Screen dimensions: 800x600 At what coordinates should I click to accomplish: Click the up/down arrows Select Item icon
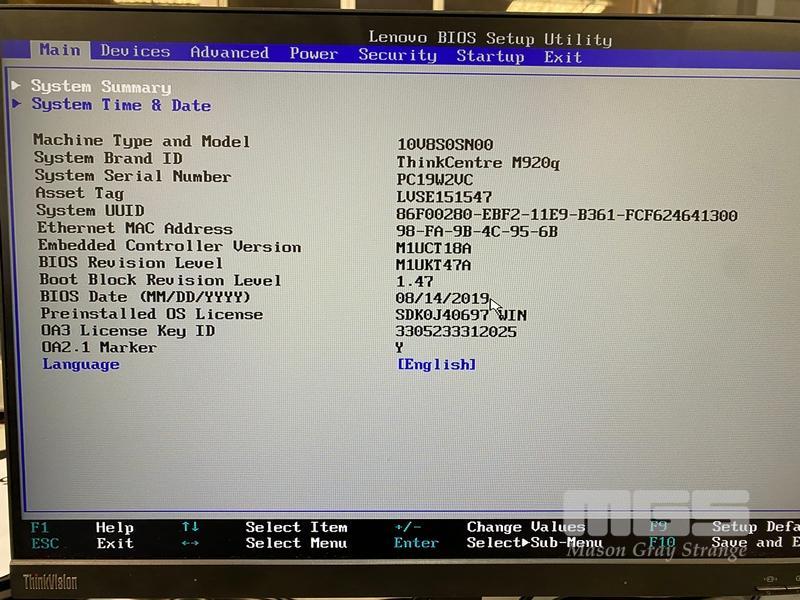(190, 526)
